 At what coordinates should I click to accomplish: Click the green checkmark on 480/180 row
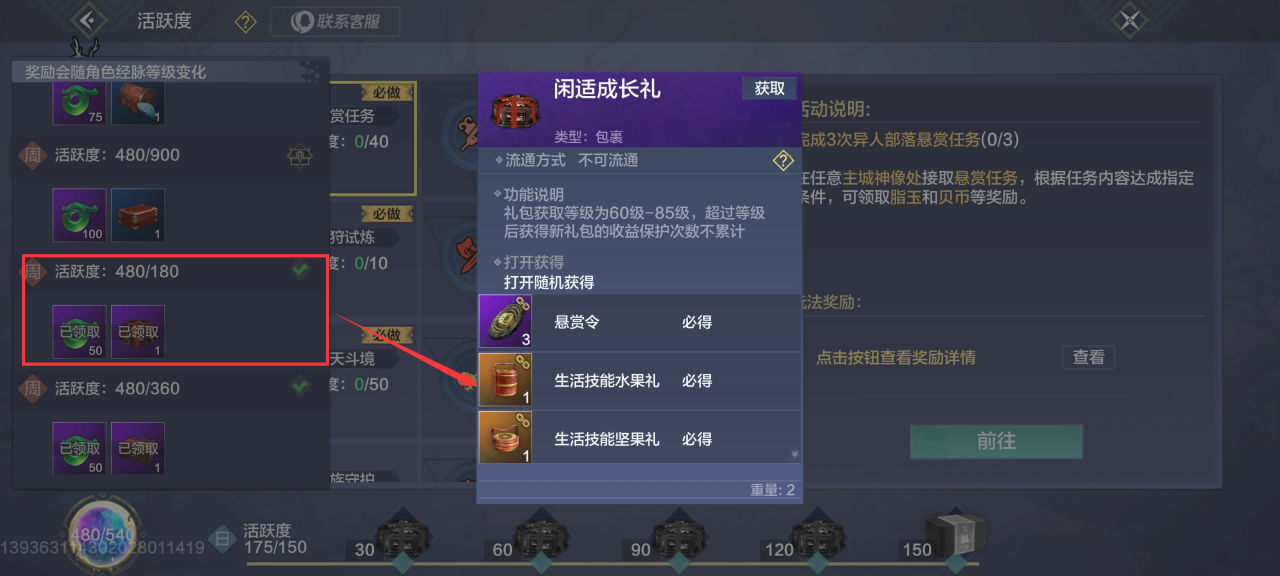coord(299,270)
